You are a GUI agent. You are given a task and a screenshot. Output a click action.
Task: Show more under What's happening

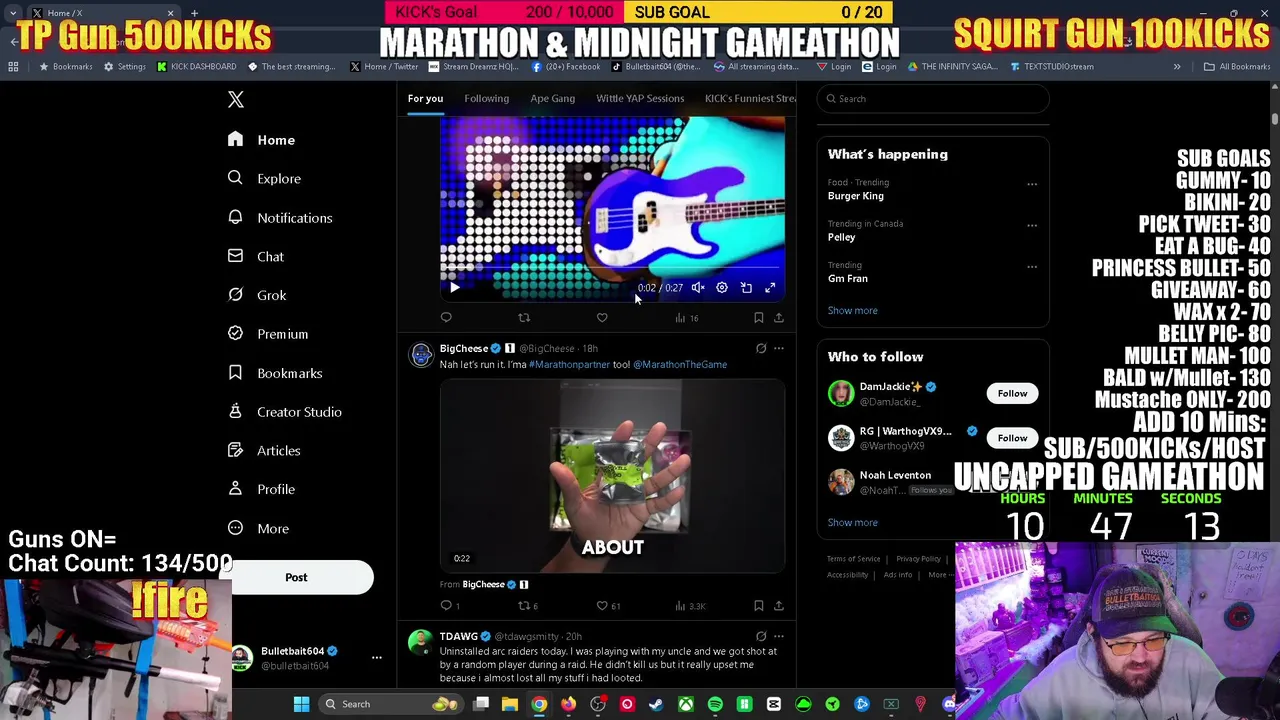(852, 310)
